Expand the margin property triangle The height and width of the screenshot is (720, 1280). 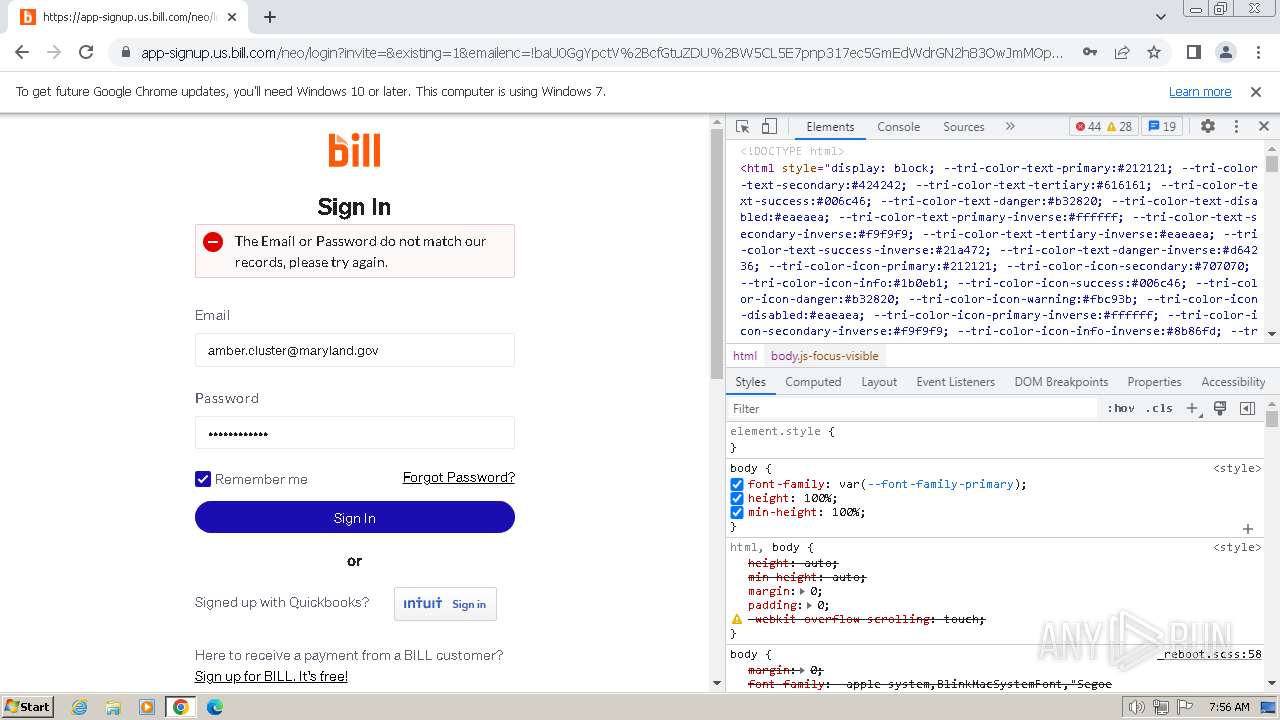[x=803, y=591]
